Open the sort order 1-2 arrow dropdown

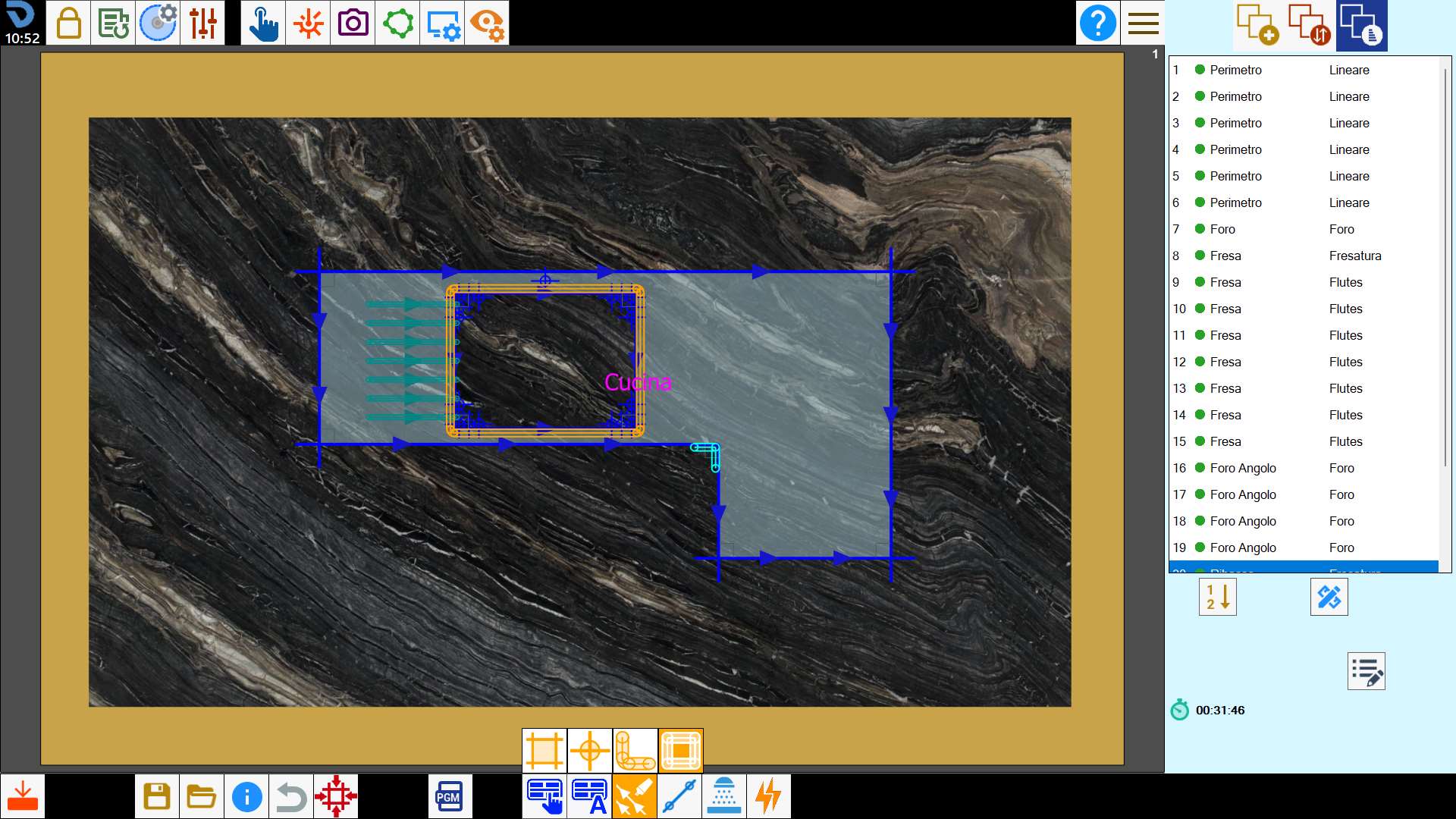tap(1218, 597)
